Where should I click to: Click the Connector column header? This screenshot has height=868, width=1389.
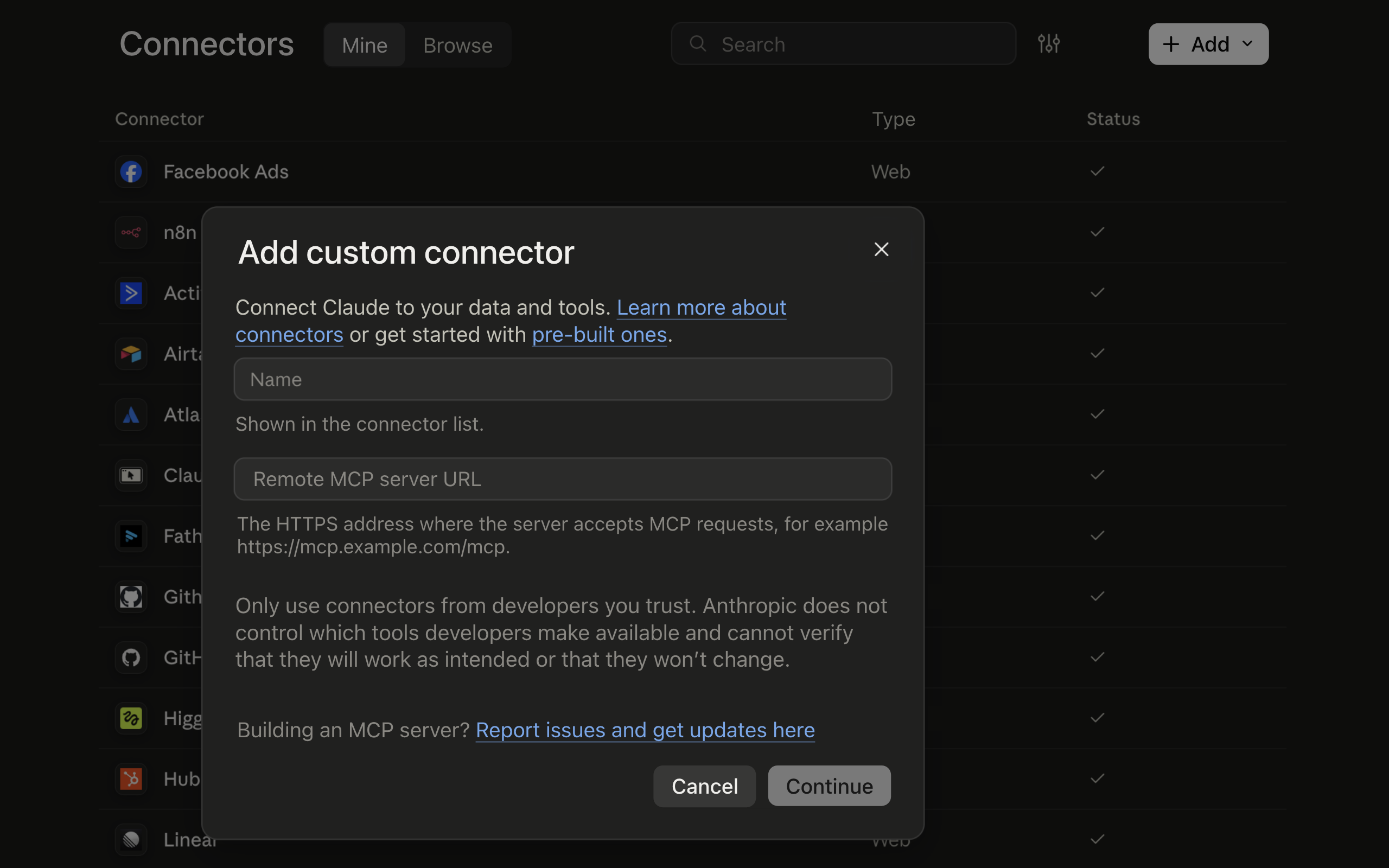coord(159,119)
